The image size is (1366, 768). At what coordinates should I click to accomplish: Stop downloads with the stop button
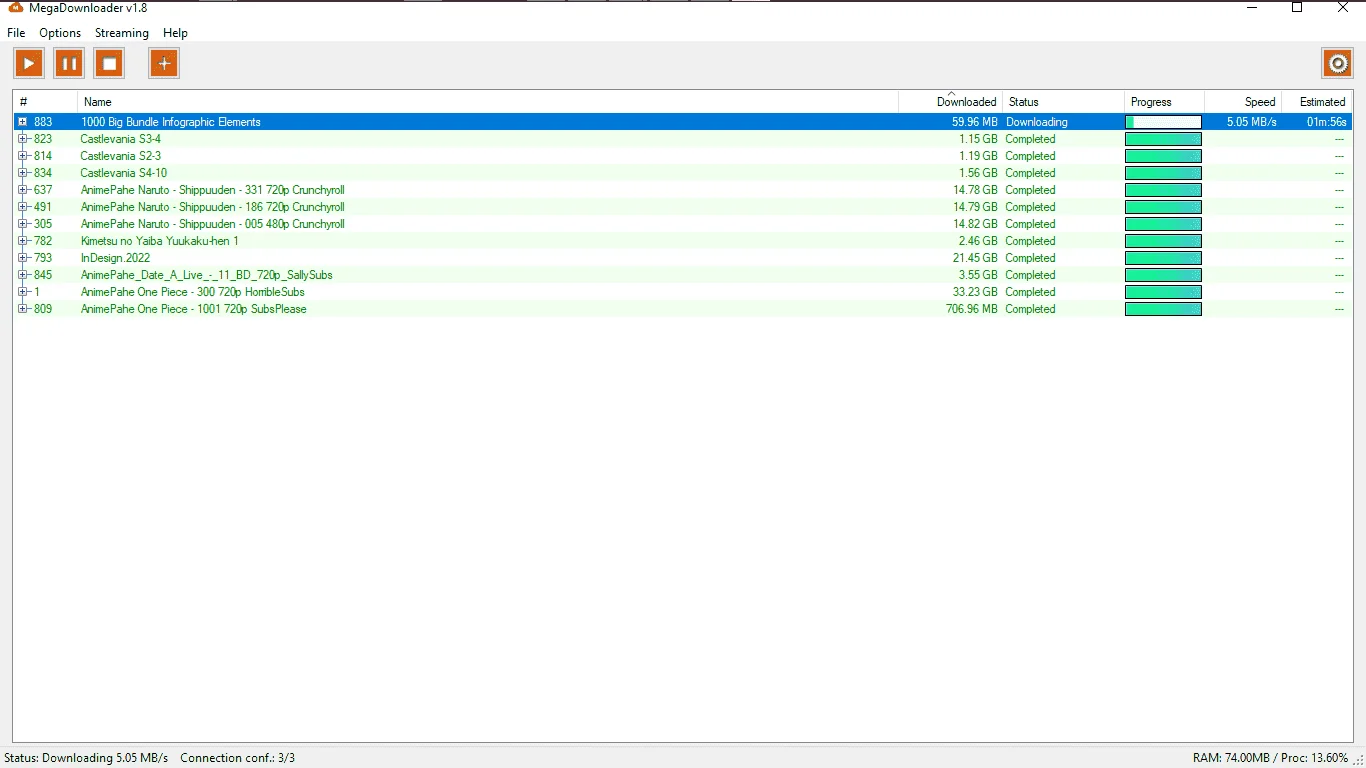tap(109, 64)
